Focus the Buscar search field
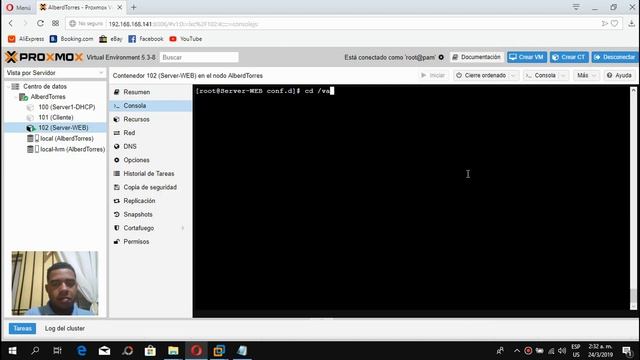The image size is (640, 360). [199, 57]
